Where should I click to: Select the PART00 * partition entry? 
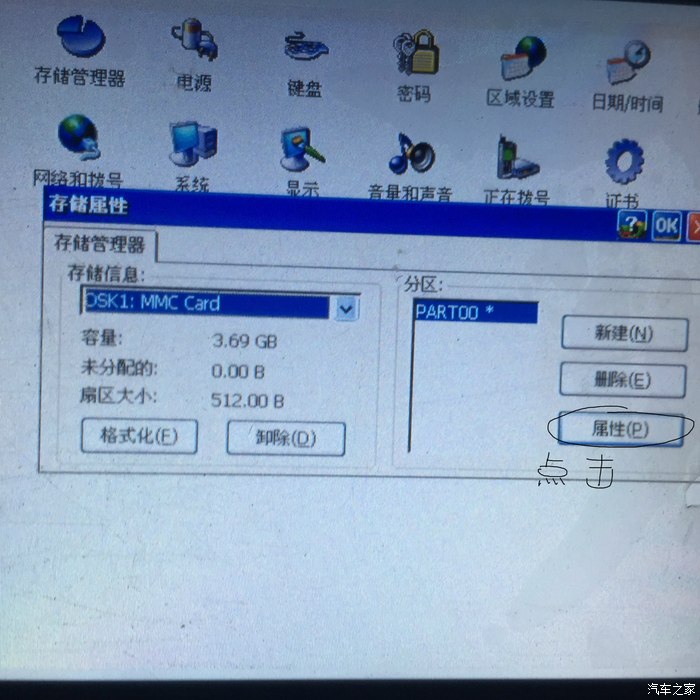point(476,312)
